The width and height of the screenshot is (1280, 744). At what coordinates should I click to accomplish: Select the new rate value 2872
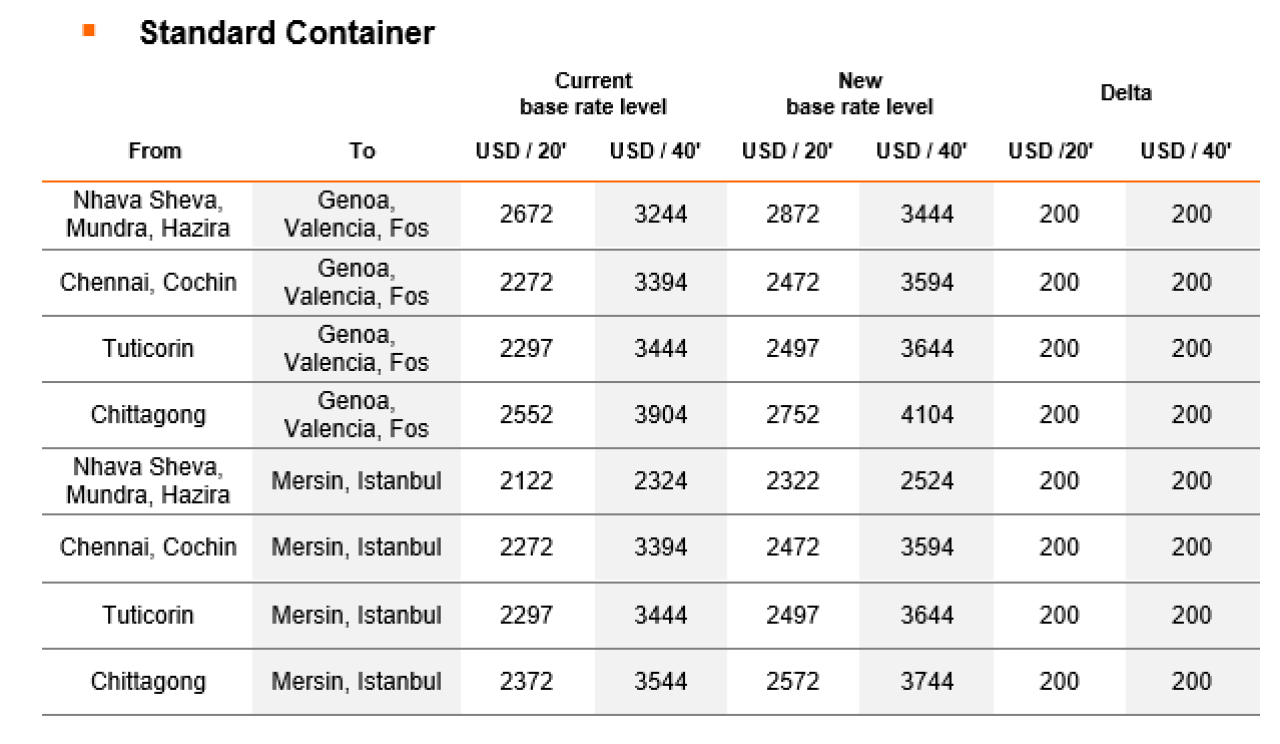pyautogui.click(x=793, y=215)
